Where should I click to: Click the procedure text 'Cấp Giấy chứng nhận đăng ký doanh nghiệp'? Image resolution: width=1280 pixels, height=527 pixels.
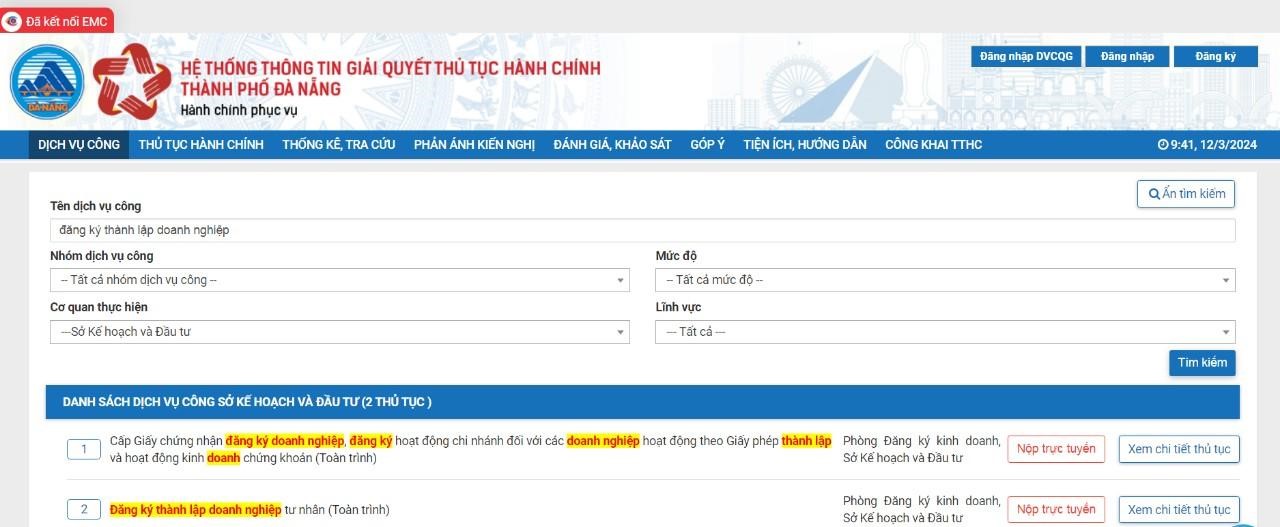(x=227, y=441)
